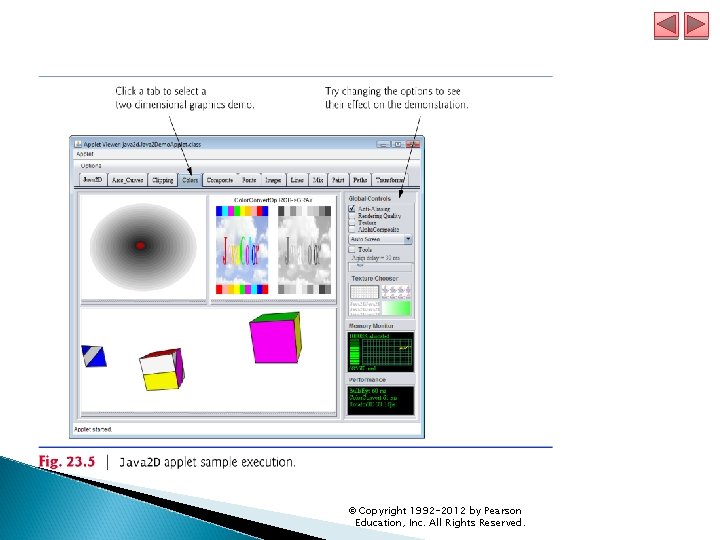The height and width of the screenshot is (540, 720).
Task: Click the magenta rotating cube
Action: click(275, 338)
